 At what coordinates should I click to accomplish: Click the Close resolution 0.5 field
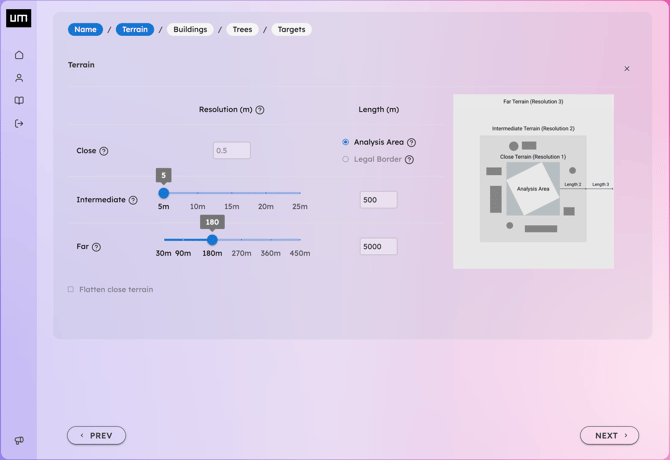(232, 150)
